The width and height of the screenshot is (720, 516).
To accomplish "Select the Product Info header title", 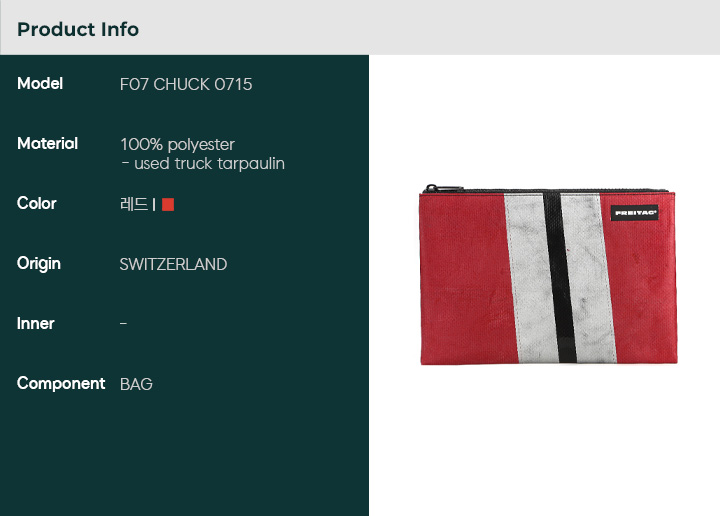I will pyautogui.click(x=78, y=29).
